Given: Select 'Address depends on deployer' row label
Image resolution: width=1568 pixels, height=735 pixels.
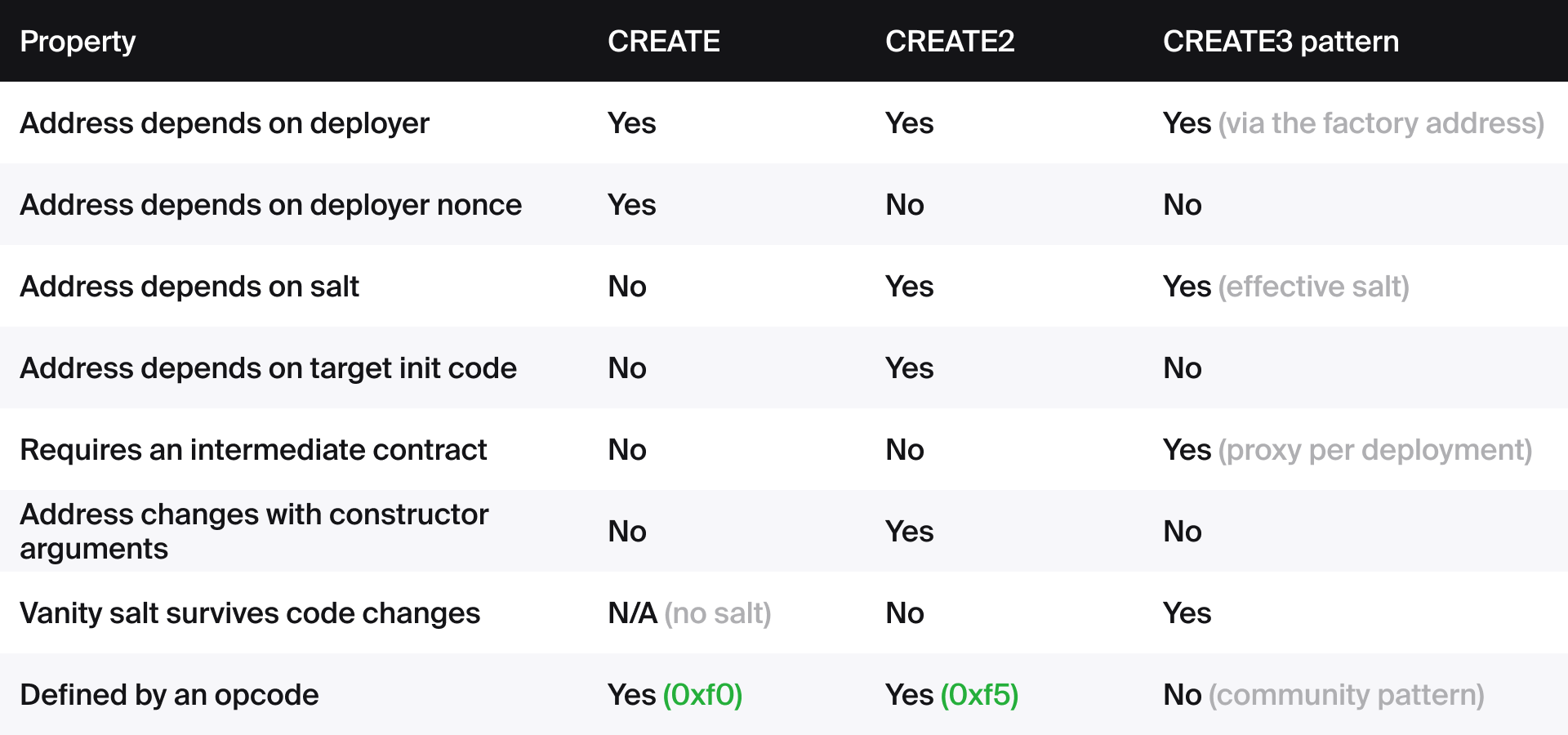Looking at the screenshot, I should coord(225,123).
